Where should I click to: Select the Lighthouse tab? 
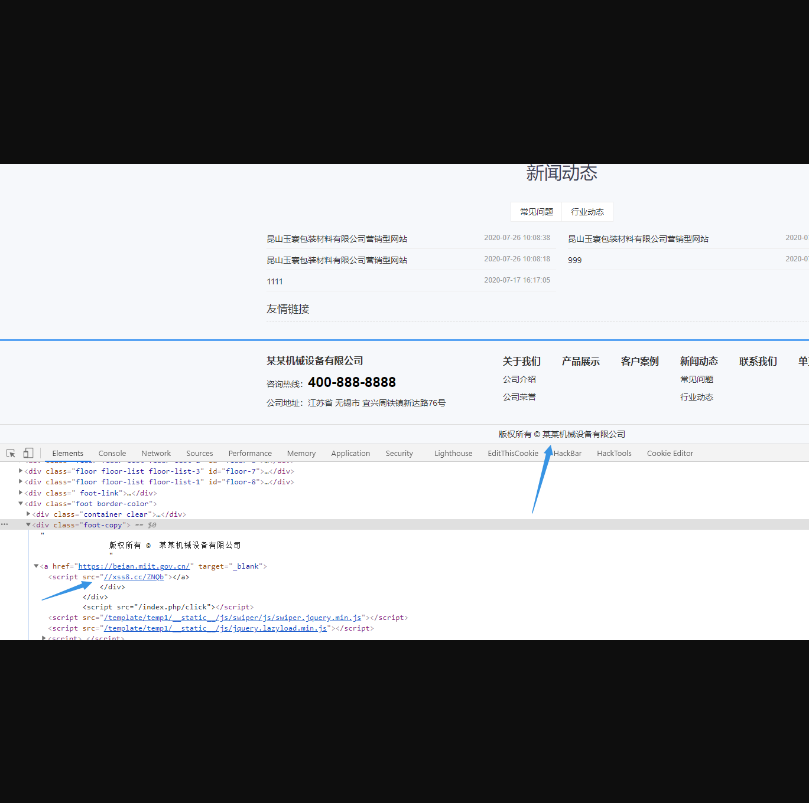(x=453, y=453)
